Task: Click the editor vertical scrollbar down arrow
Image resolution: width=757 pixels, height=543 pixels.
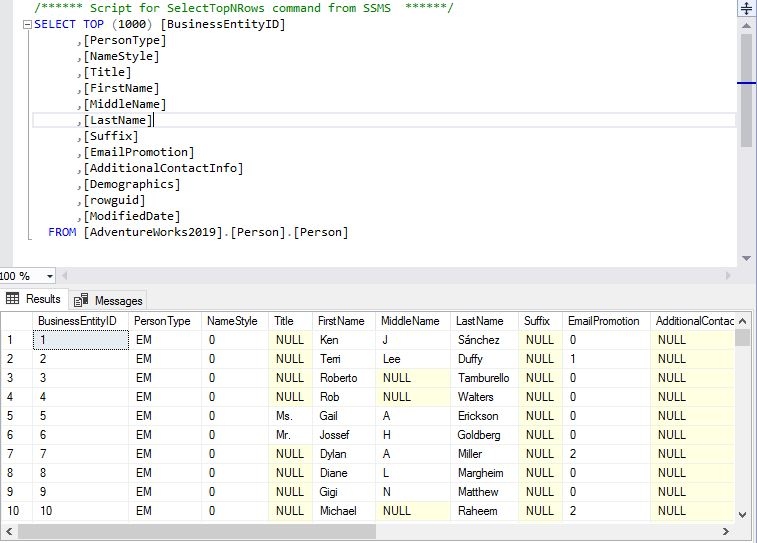Action: click(746, 259)
